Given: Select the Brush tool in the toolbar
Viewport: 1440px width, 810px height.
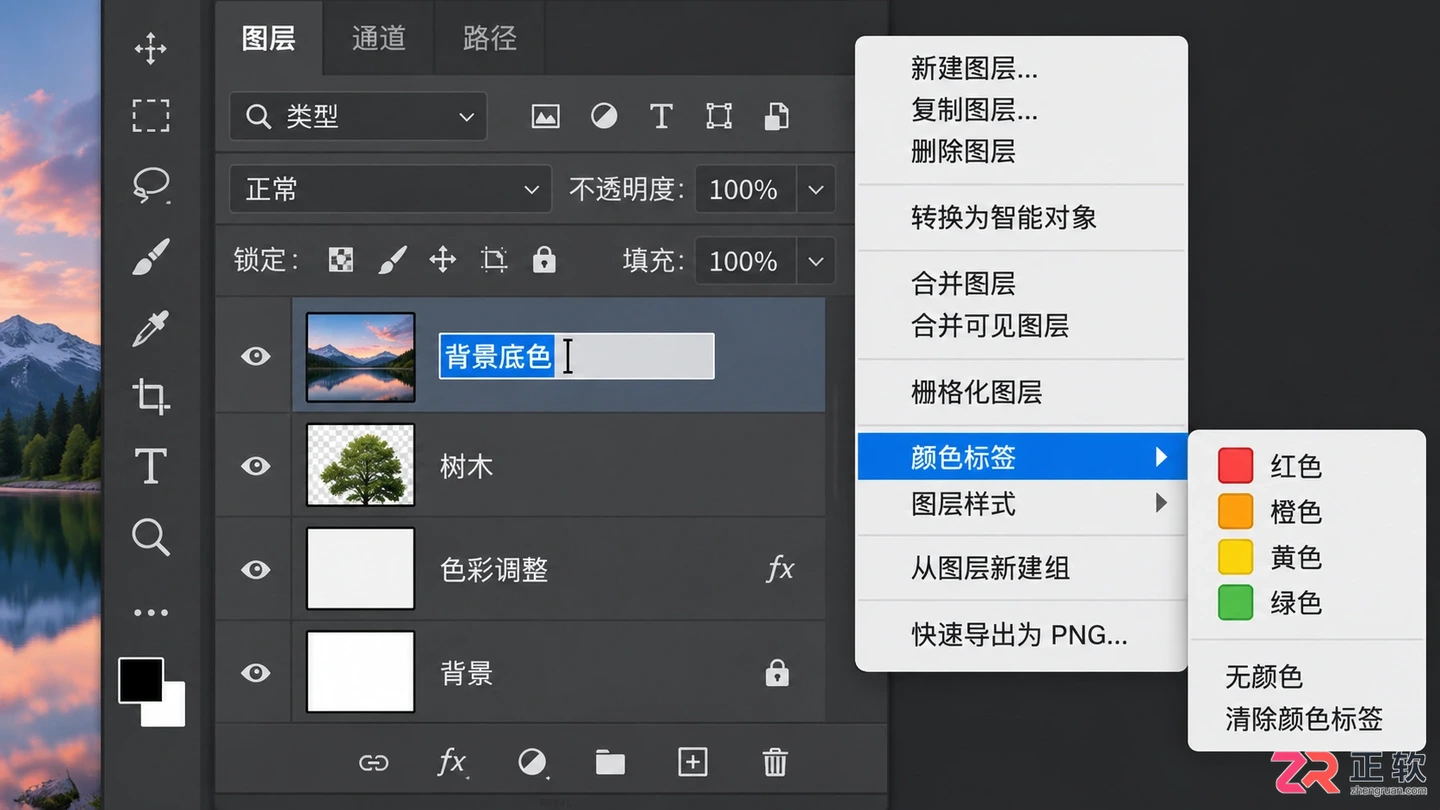Looking at the screenshot, I should pyautogui.click(x=151, y=257).
